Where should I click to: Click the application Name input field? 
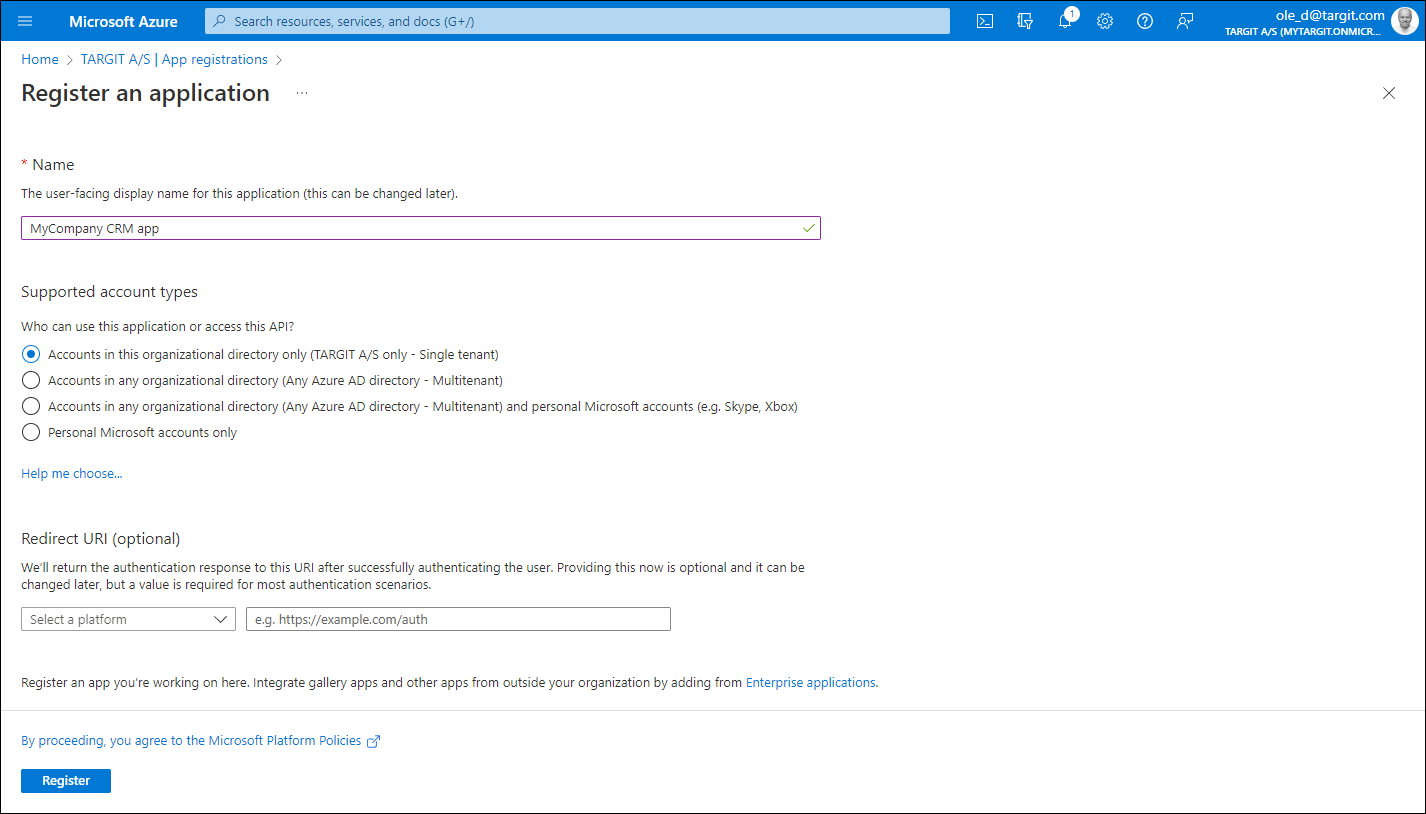pos(421,228)
